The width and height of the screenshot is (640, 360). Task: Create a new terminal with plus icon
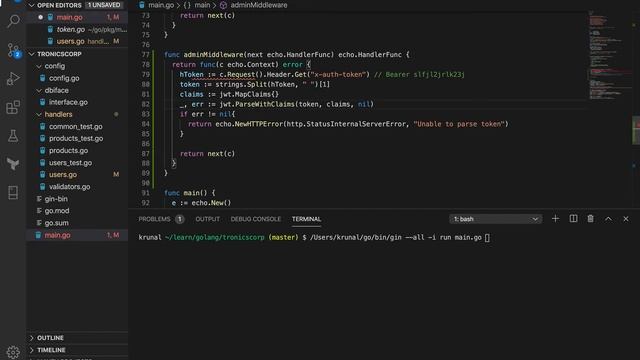tap(555, 219)
